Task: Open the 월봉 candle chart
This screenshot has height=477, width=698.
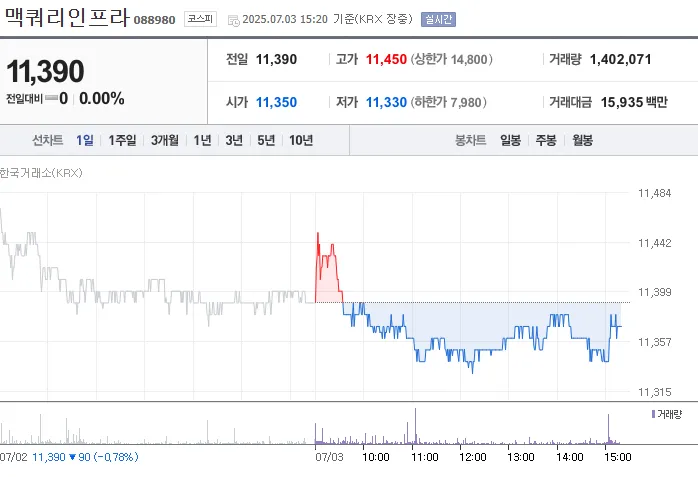Action: tap(582, 141)
